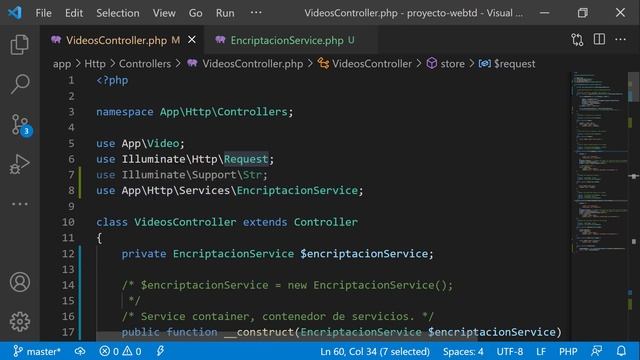
Task: Open Source Control view with 3 changes
Action: (21, 124)
